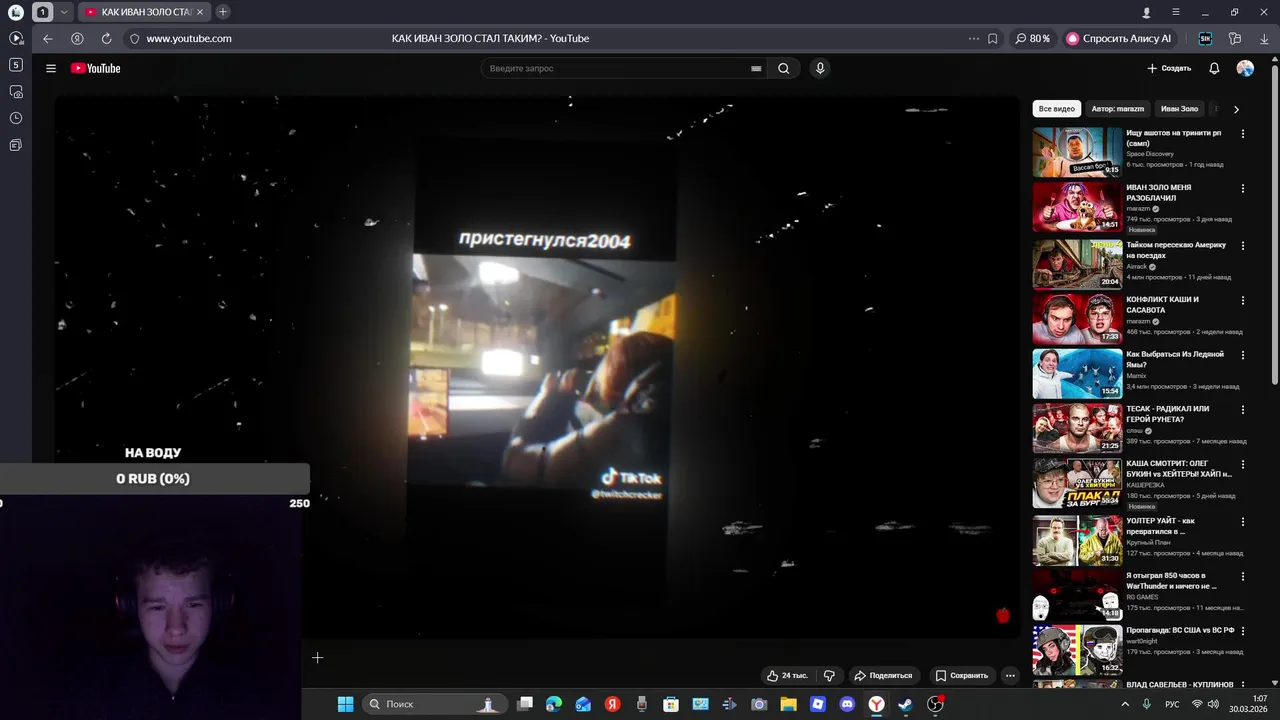Open ИВАН ЗОЛО МЕНЯ РАЗОБЛАЧИЛ thumbnail
This screenshot has height=720, width=1280.
click(1077, 207)
